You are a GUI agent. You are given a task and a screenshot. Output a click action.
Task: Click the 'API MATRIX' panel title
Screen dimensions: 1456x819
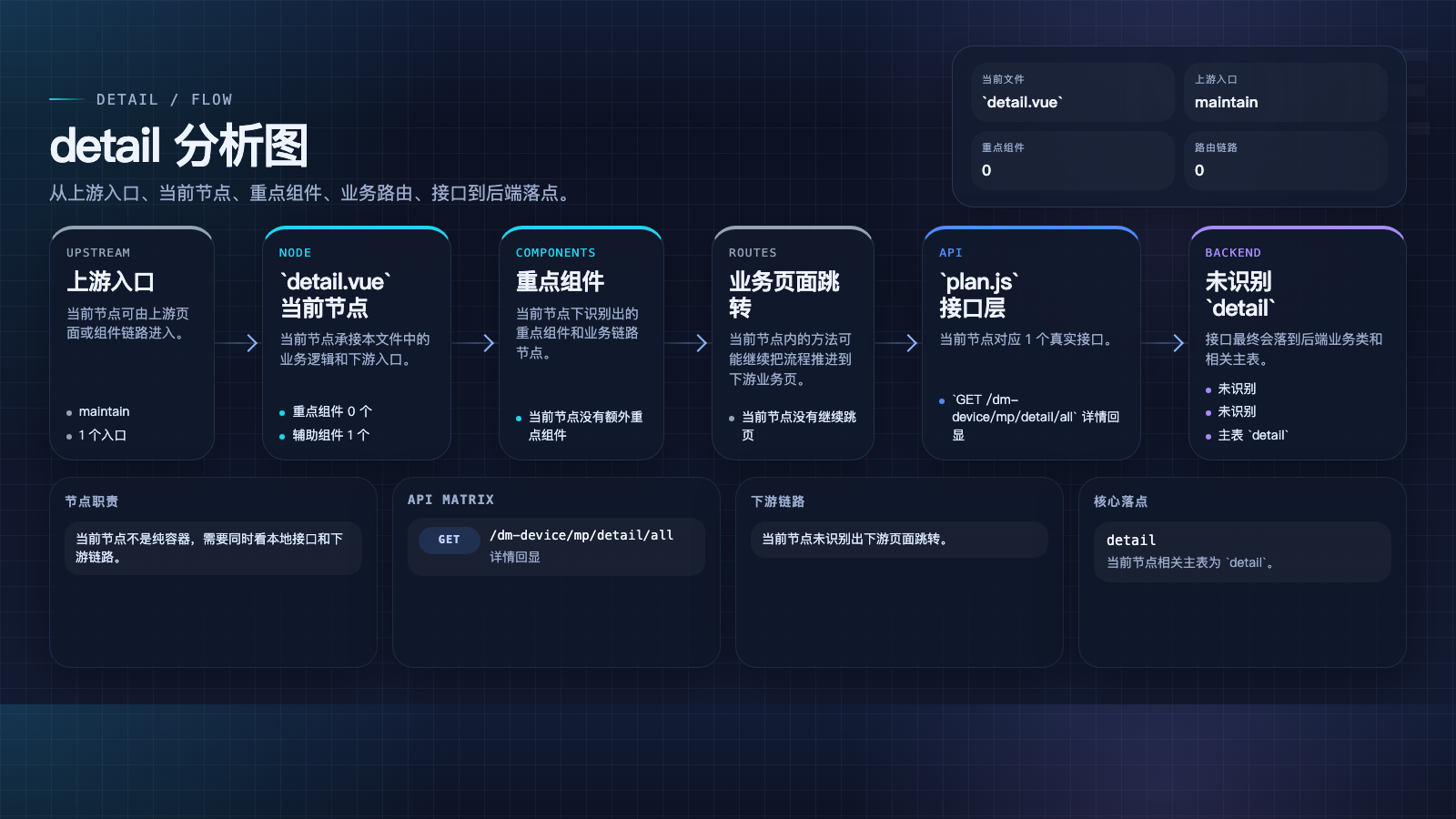click(450, 500)
